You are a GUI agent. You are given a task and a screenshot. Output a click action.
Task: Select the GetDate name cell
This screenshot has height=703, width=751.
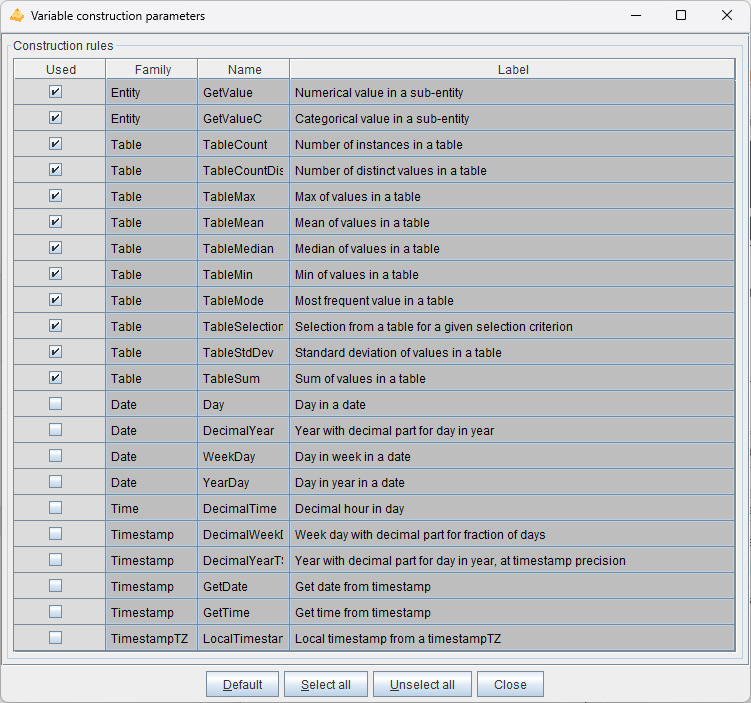[243, 587]
